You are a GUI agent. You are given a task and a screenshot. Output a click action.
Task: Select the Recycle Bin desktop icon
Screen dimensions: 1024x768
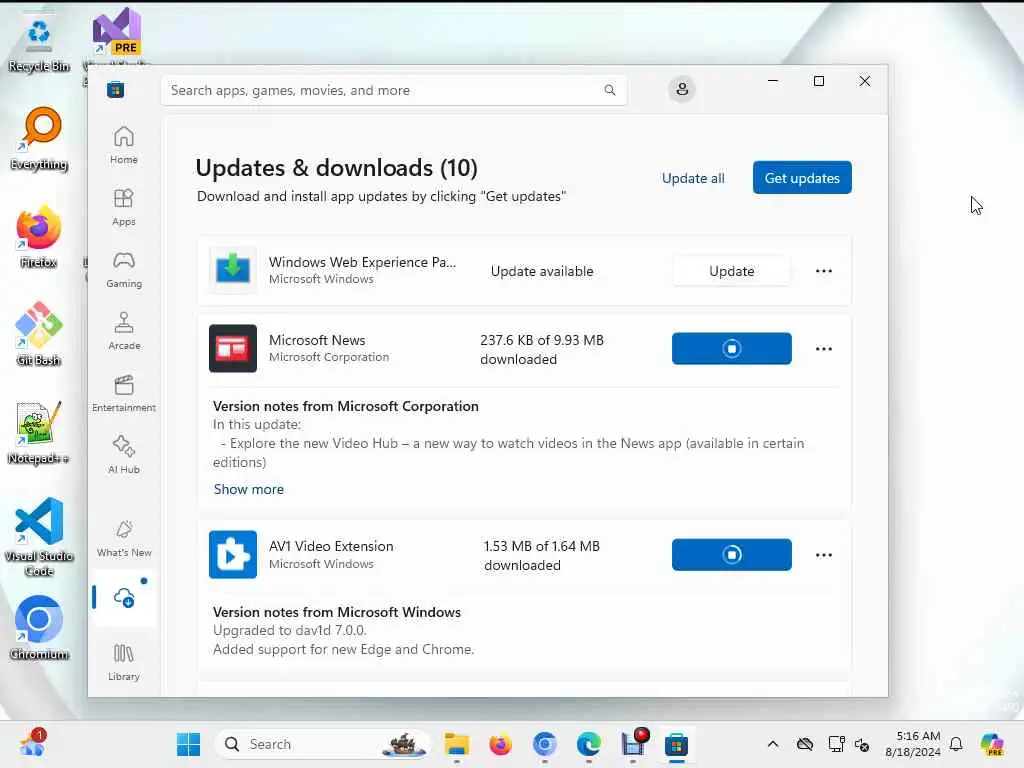[x=39, y=44]
